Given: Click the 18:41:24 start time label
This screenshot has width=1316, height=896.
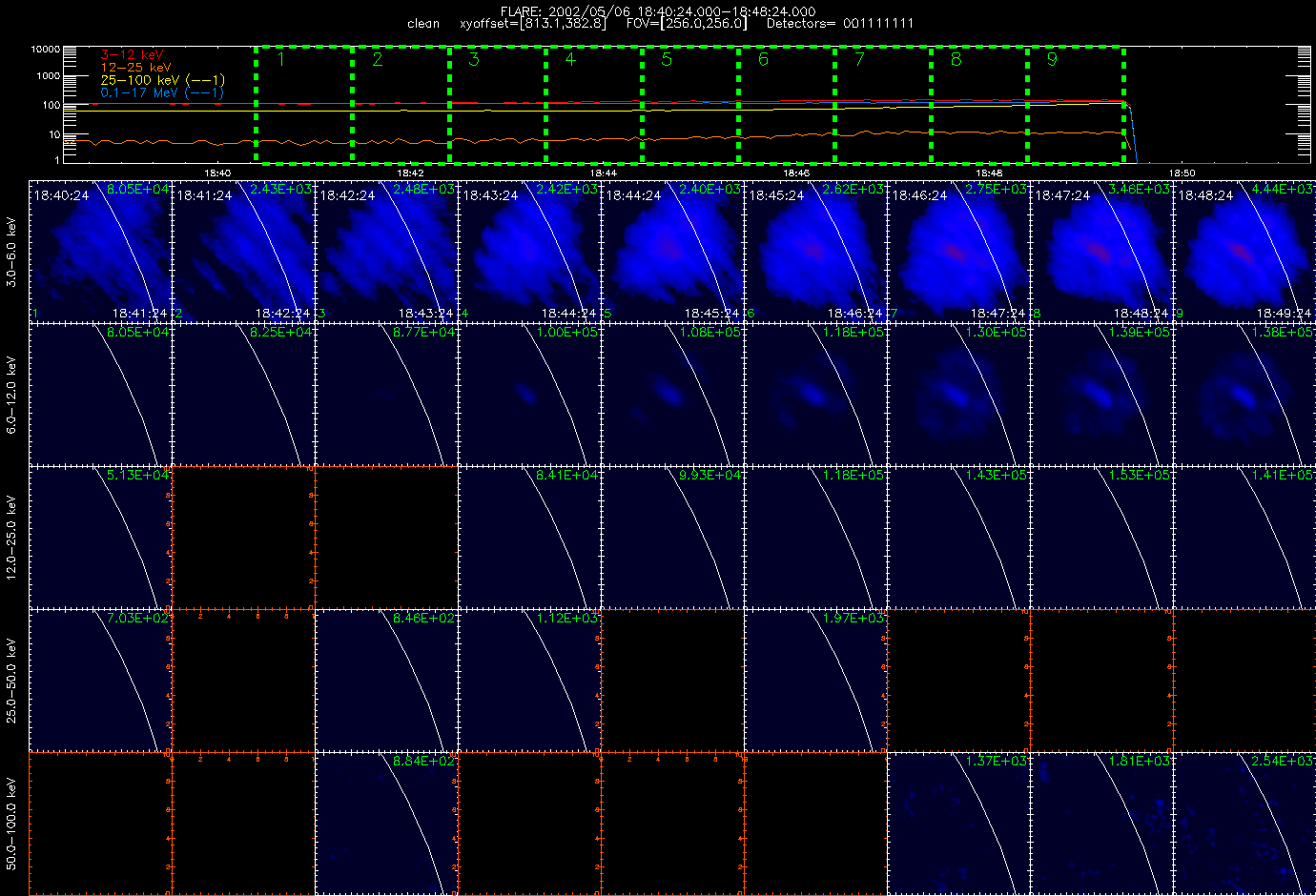Looking at the screenshot, I should [204, 194].
